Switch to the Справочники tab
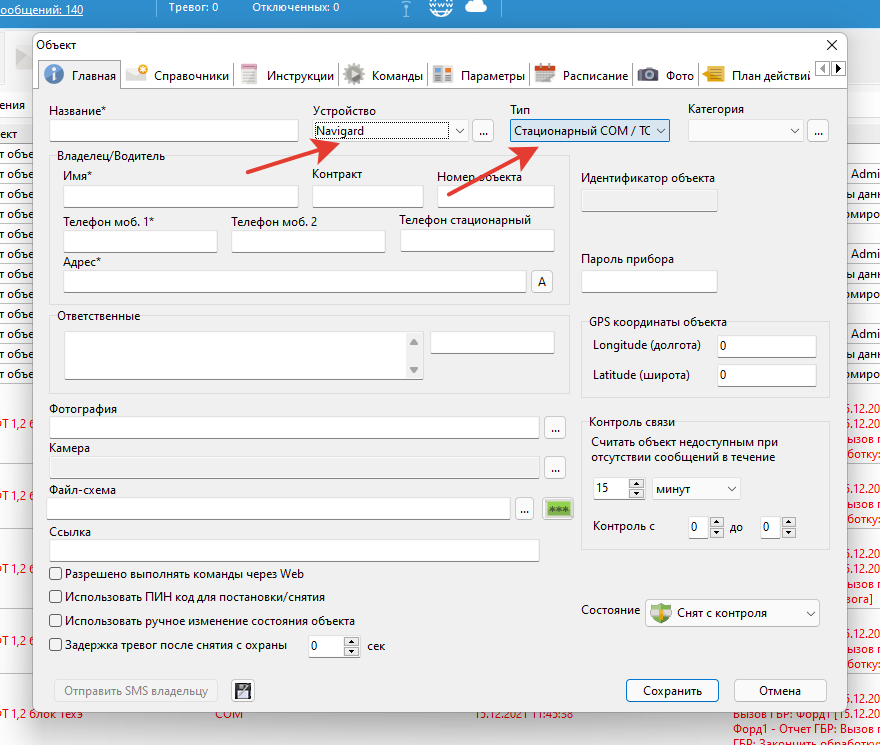This screenshot has width=880, height=745. pos(177,75)
